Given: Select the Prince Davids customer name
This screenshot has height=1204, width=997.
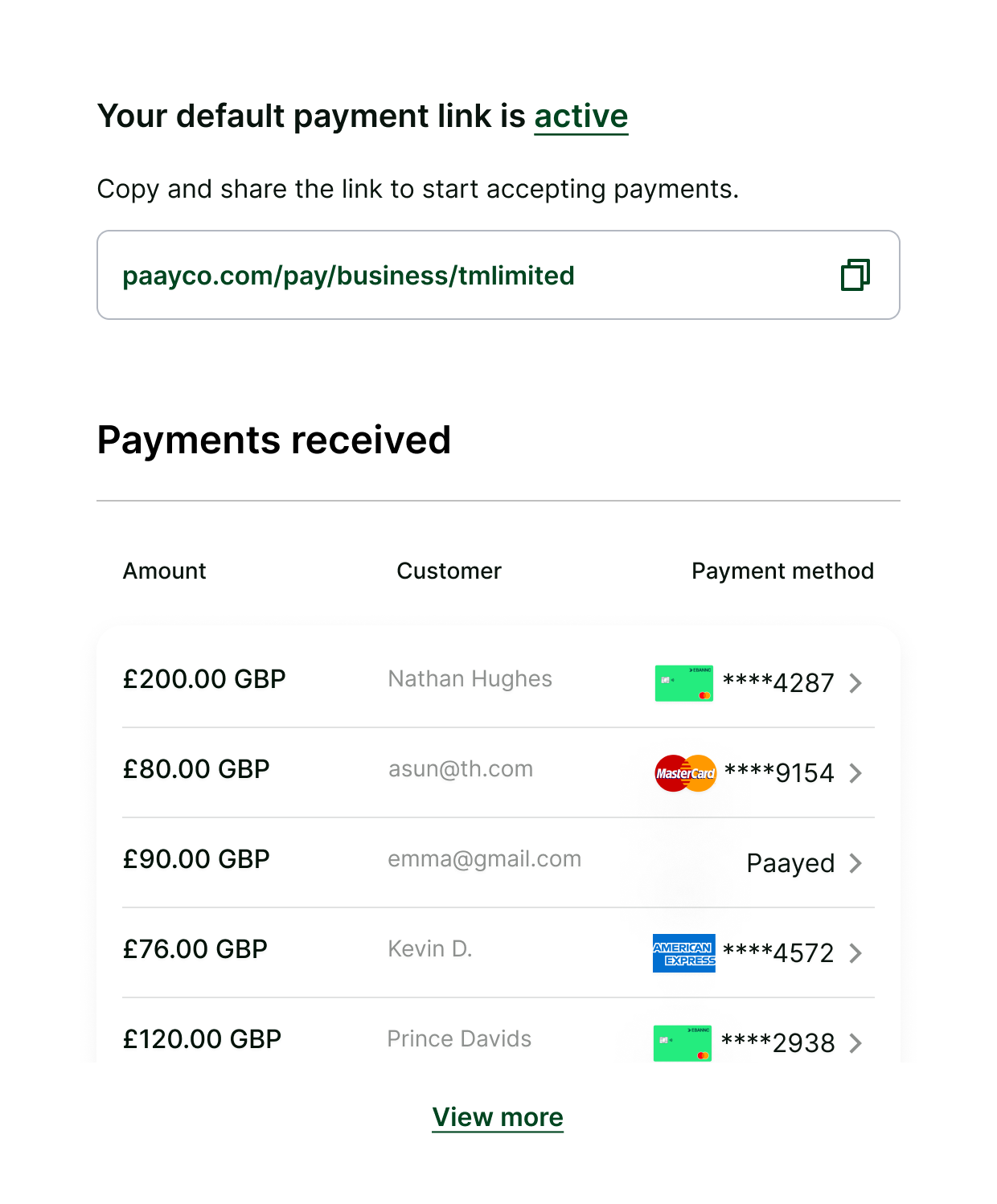Looking at the screenshot, I should pos(459,1039).
